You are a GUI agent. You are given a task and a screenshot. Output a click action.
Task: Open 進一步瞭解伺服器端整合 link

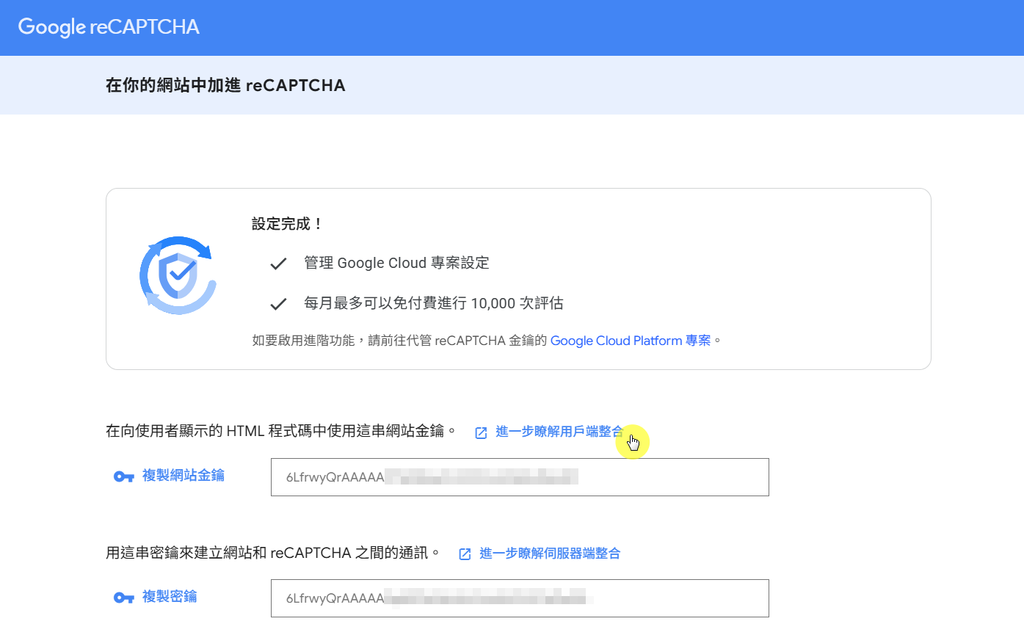[x=550, y=553]
